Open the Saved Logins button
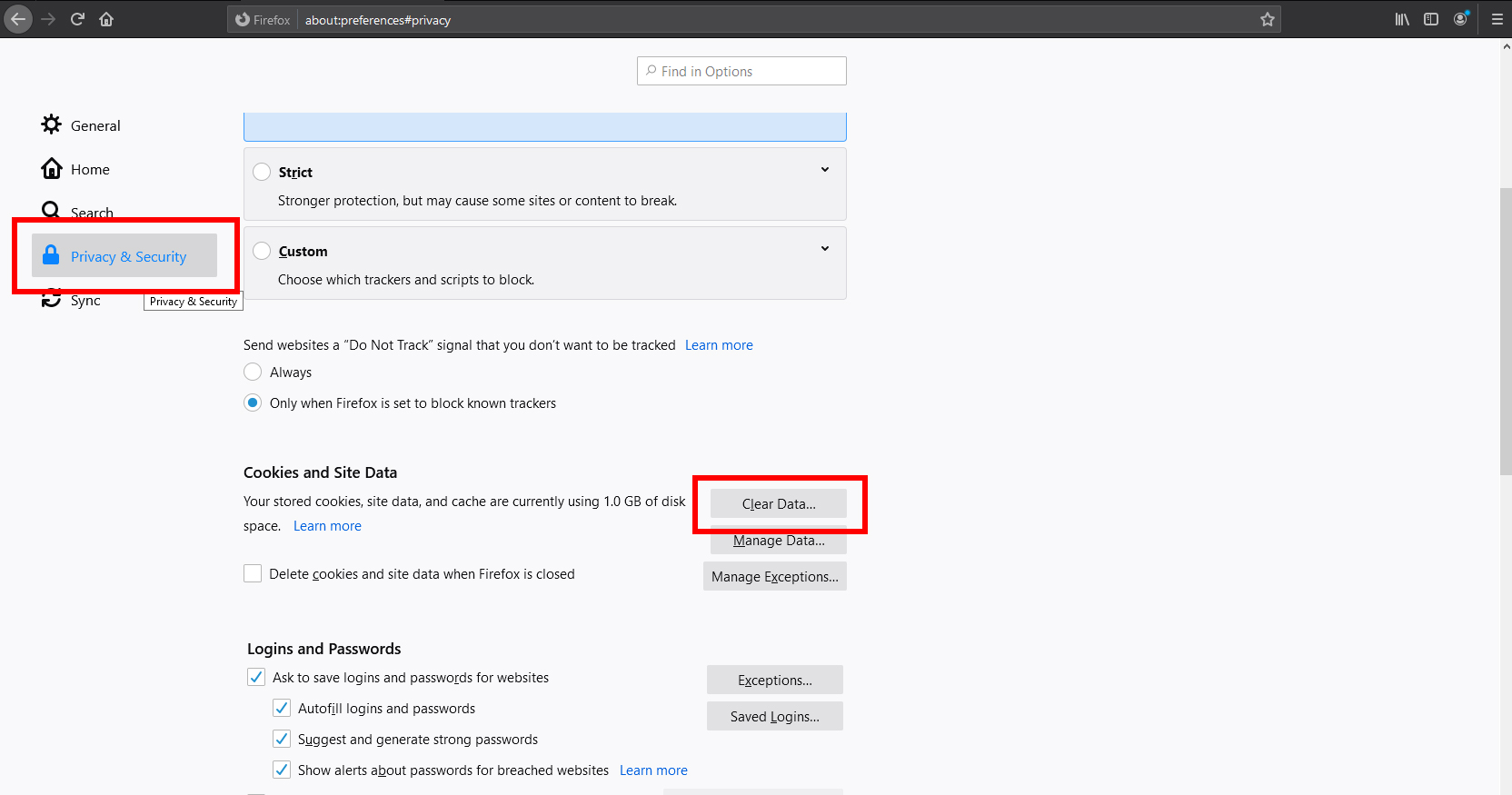The width and height of the screenshot is (1512, 795). [x=774, y=716]
